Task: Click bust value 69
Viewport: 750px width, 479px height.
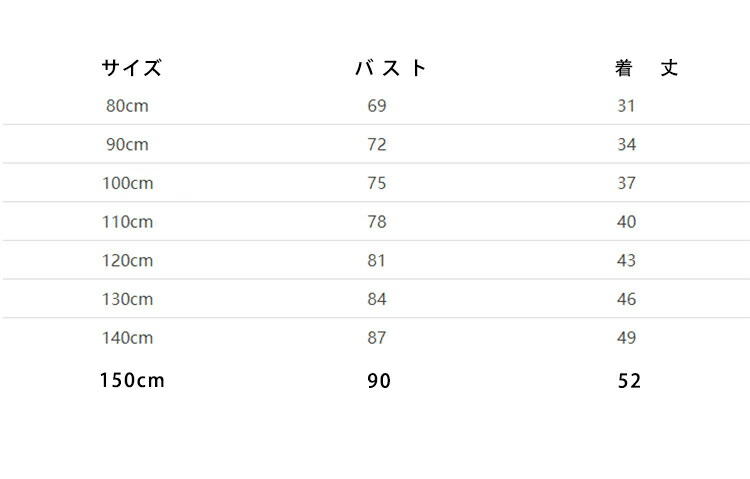Action: click(377, 106)
